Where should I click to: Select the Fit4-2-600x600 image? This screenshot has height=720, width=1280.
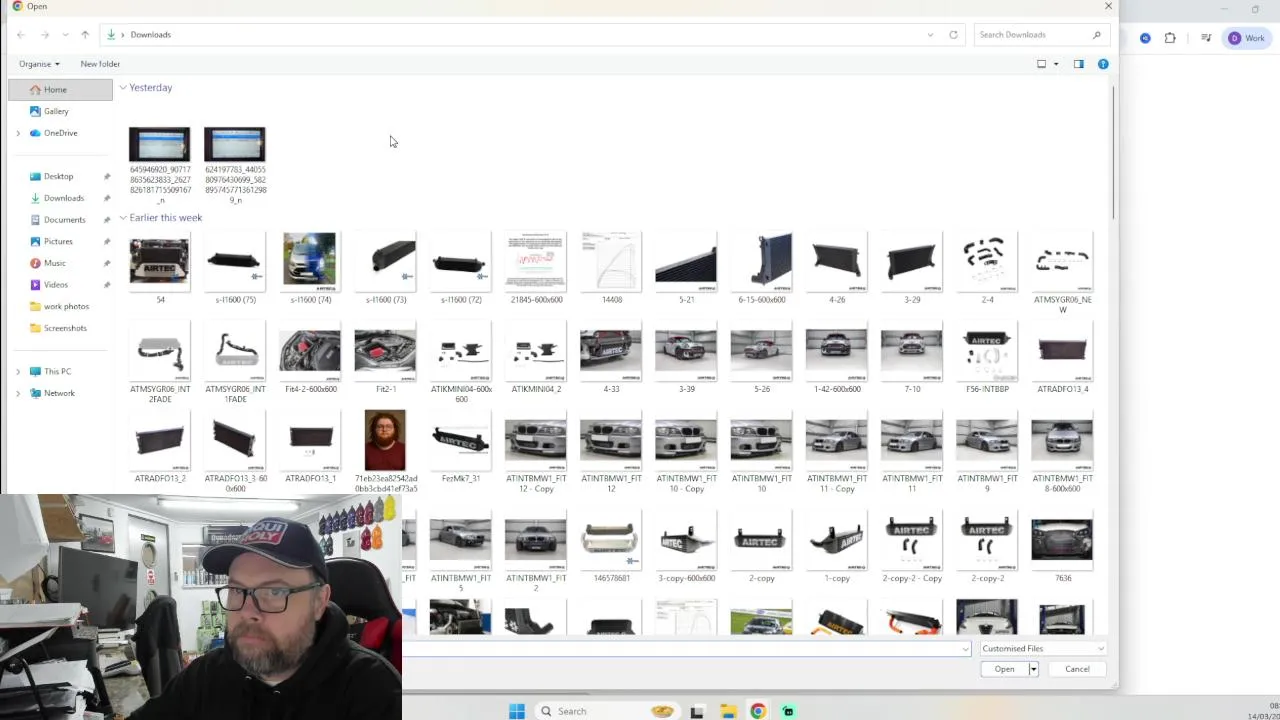pos(310,358)
